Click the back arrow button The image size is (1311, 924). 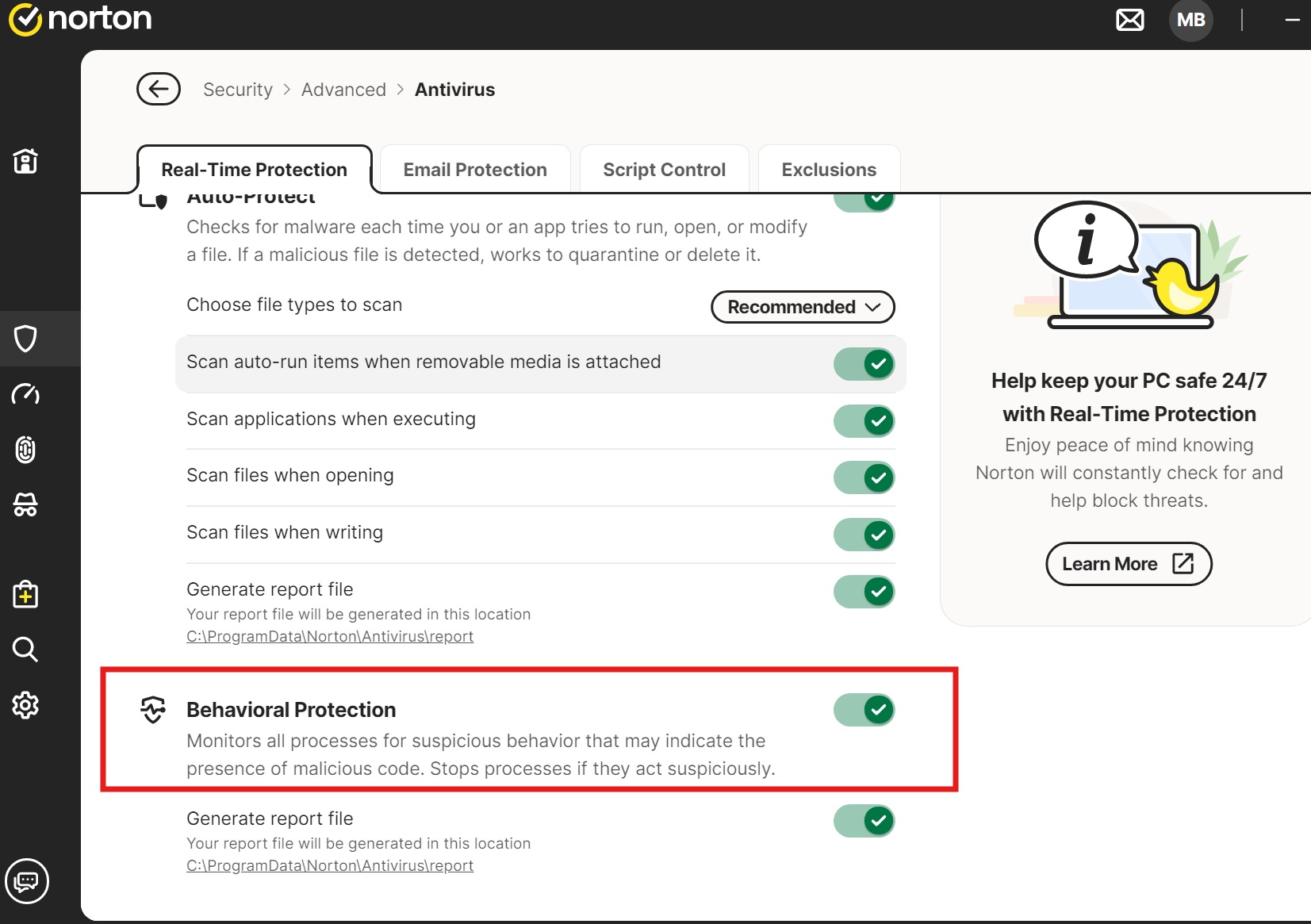pyautogui.click(x=159, y=89)
